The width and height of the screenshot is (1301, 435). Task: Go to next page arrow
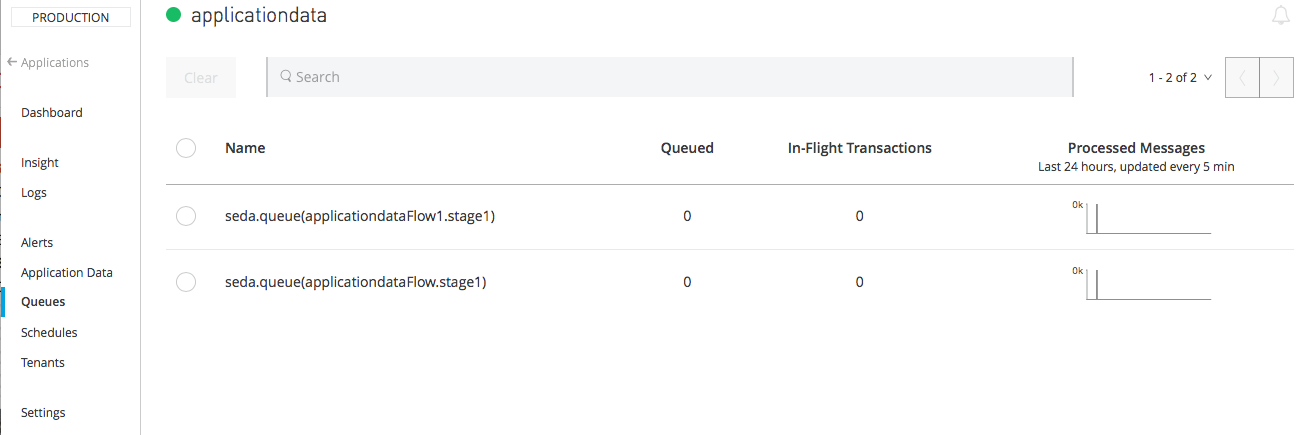[x=1276, y=78]
